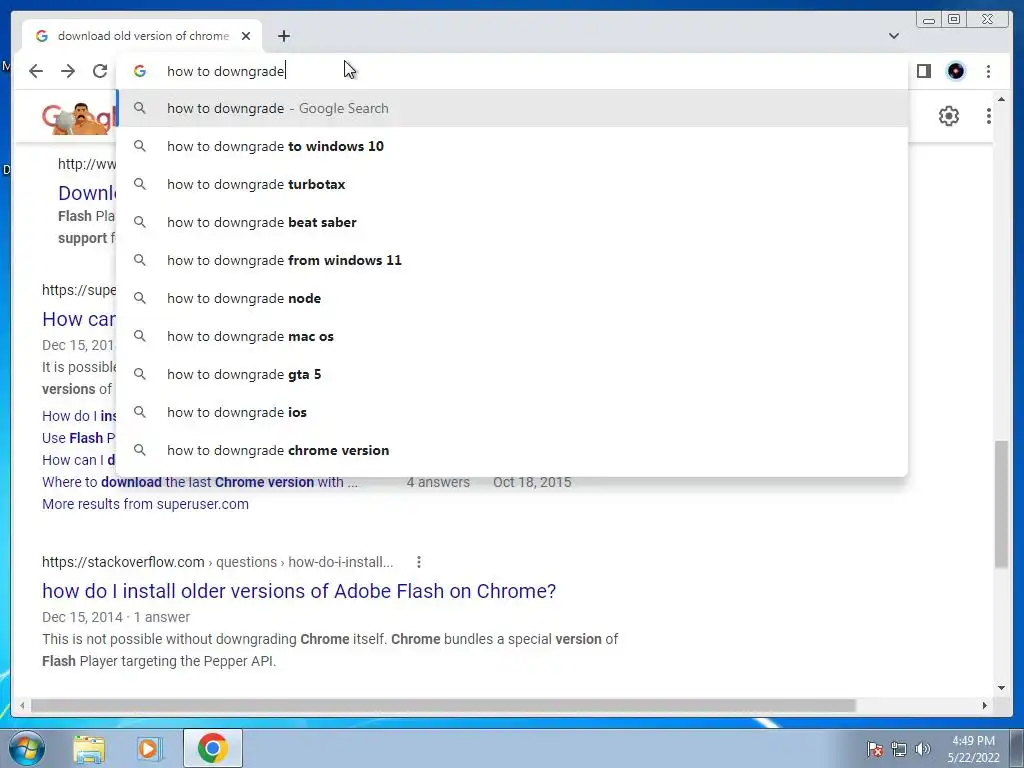Select 'how to downgrade - Google Search' suggestion
Viewport: 1024px width, 768px height.
click(x=512, y=108)
